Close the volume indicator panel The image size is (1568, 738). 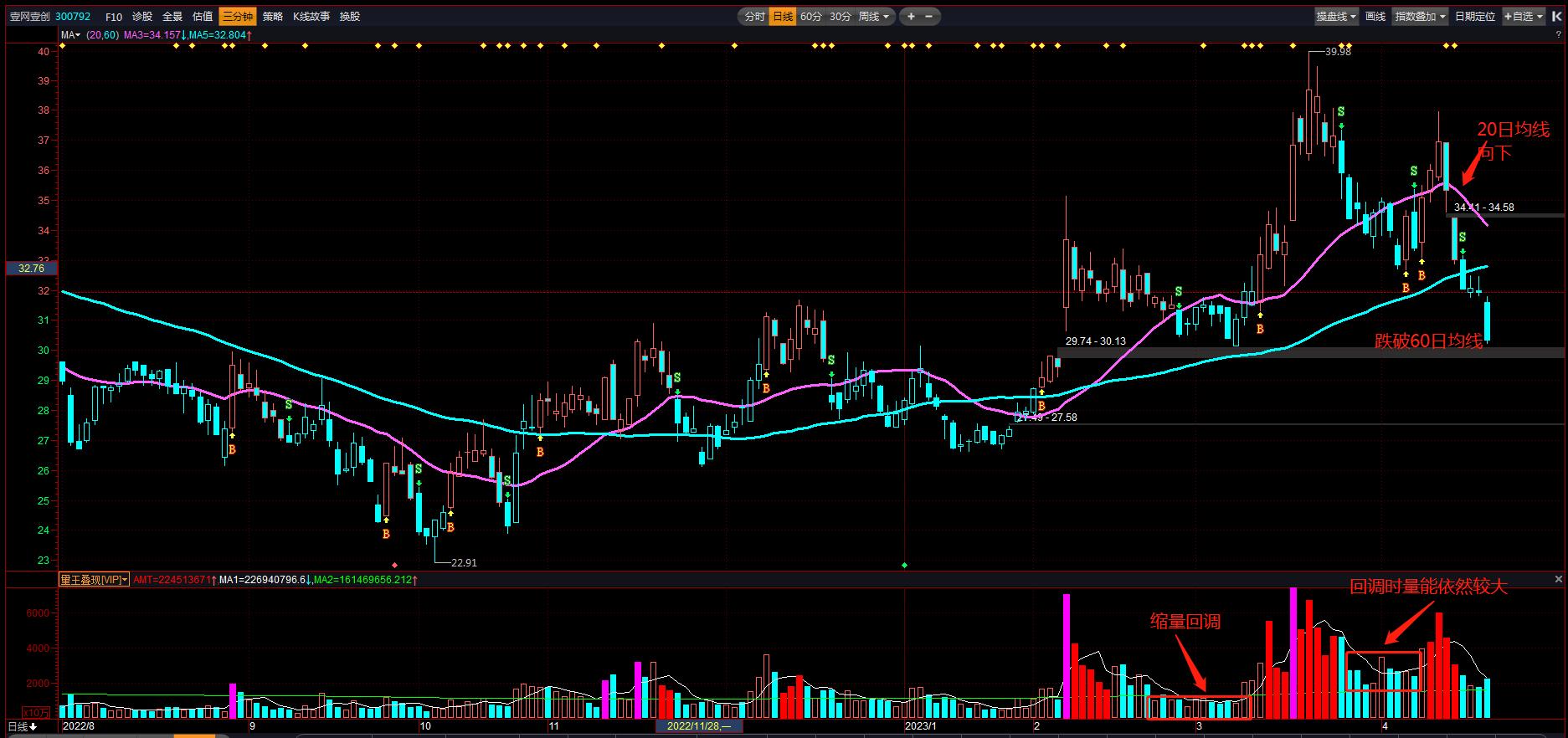1559,579
